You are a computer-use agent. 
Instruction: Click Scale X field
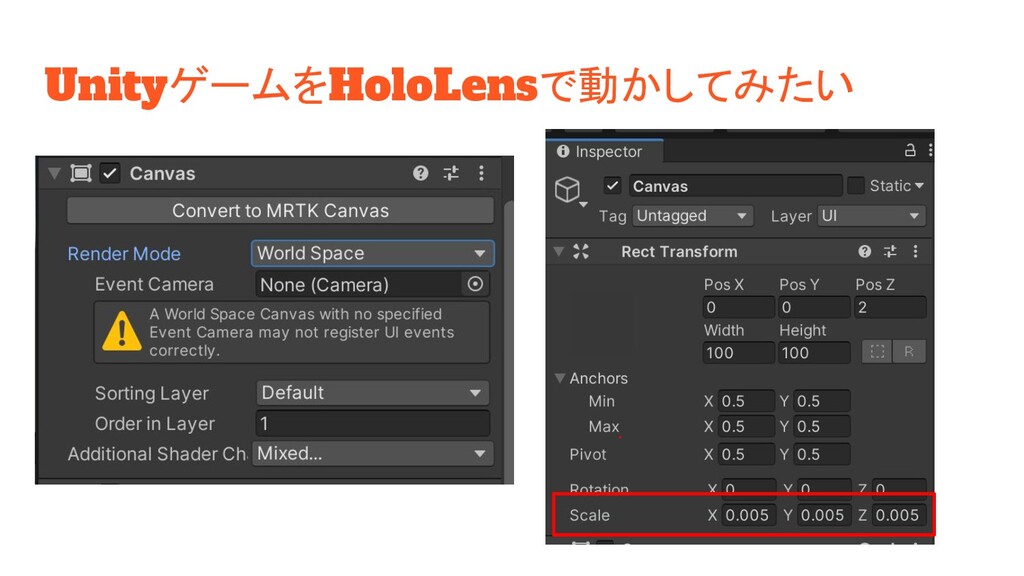[x=749, y=515]
